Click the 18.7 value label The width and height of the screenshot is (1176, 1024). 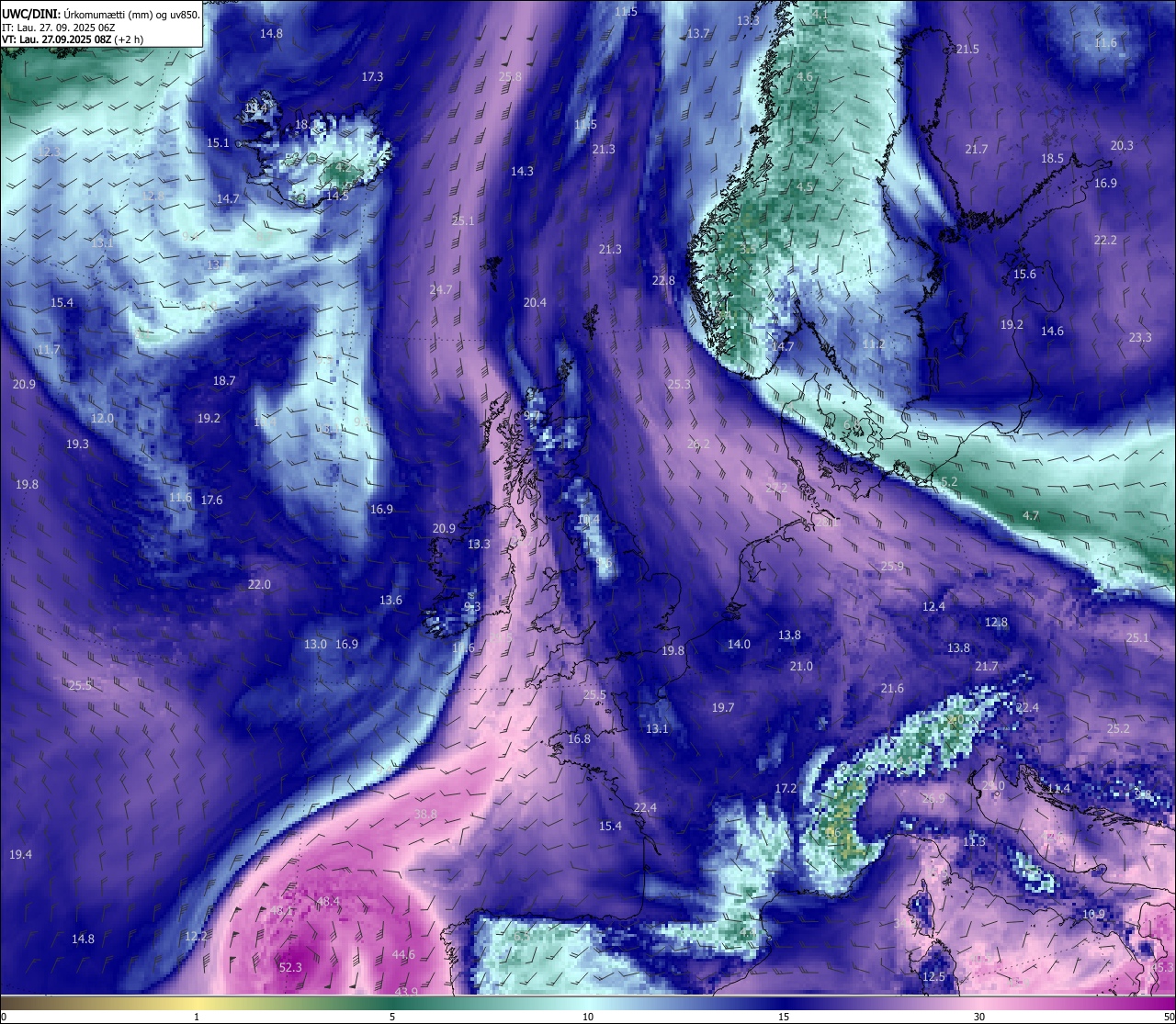(224, 380)
